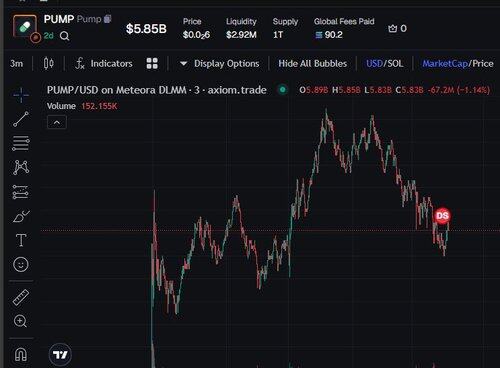This screenshot has height=368, width=500.
Task: Activate the zoom in tool
Action: pos(20,321)
